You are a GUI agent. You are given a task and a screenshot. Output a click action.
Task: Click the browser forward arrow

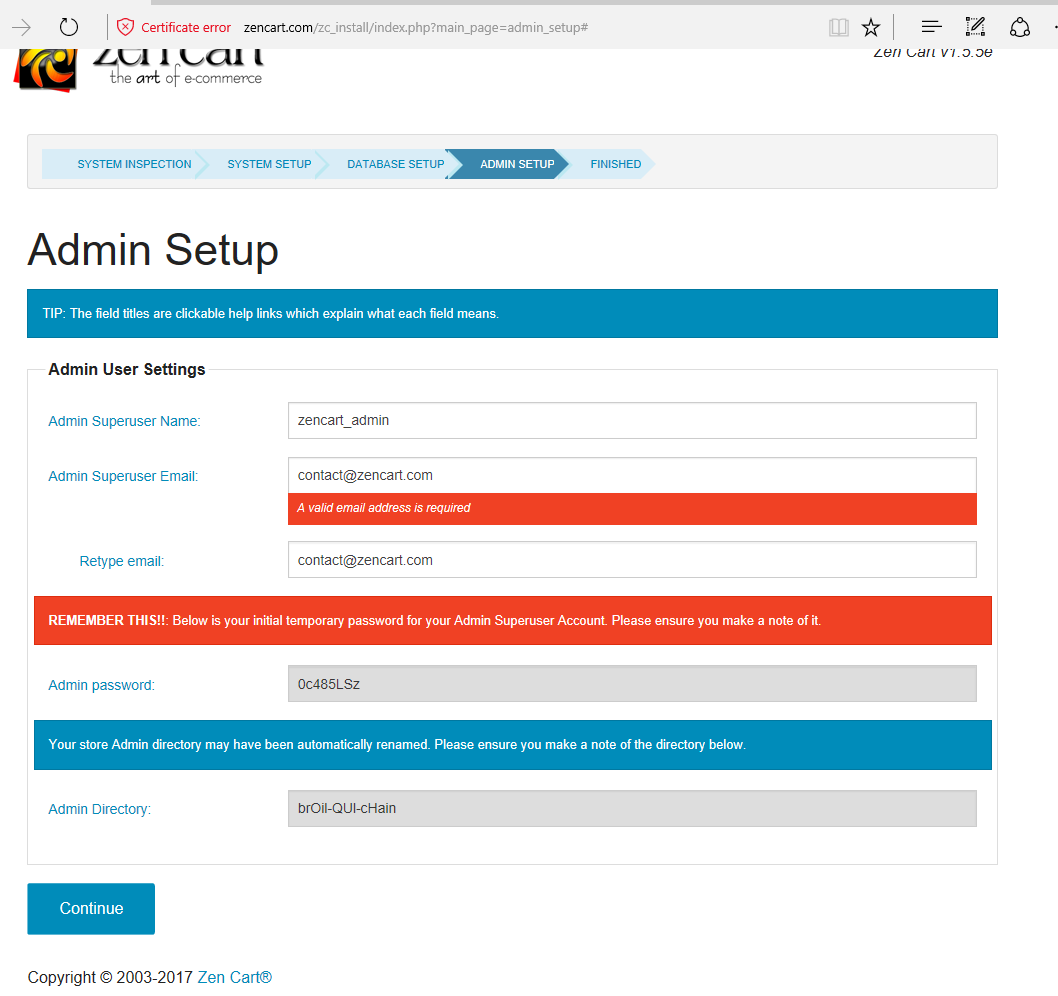pyautogui.click(x=22, y=27)
